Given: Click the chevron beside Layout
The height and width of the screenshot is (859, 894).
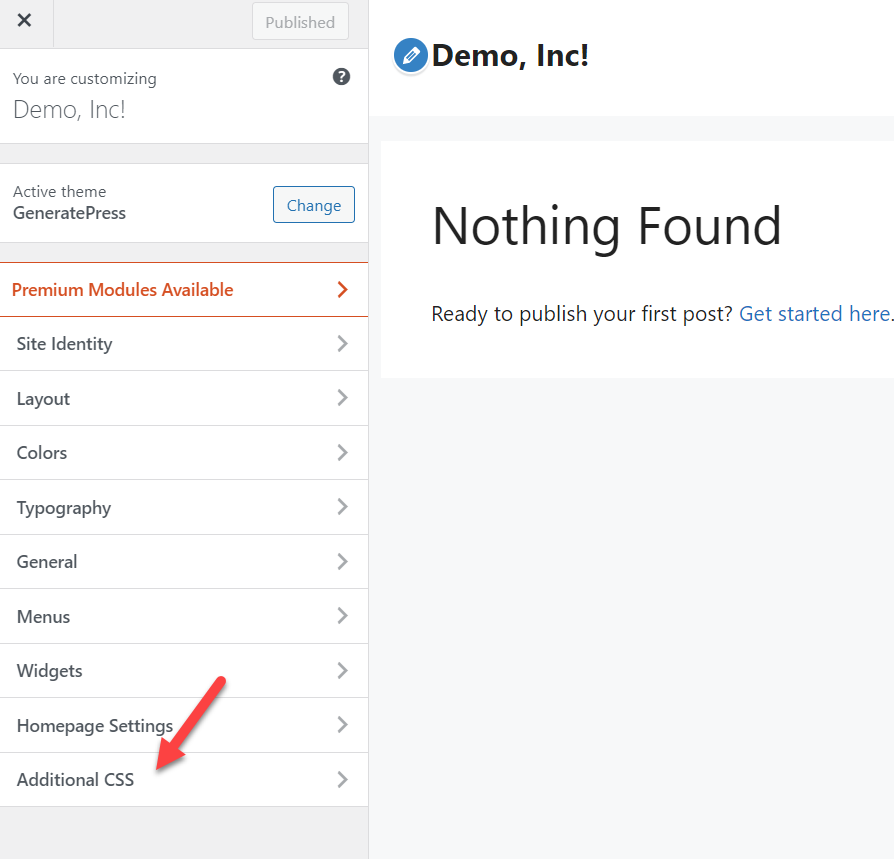Looking at the screenshot, I should click(x=342, y=398).
